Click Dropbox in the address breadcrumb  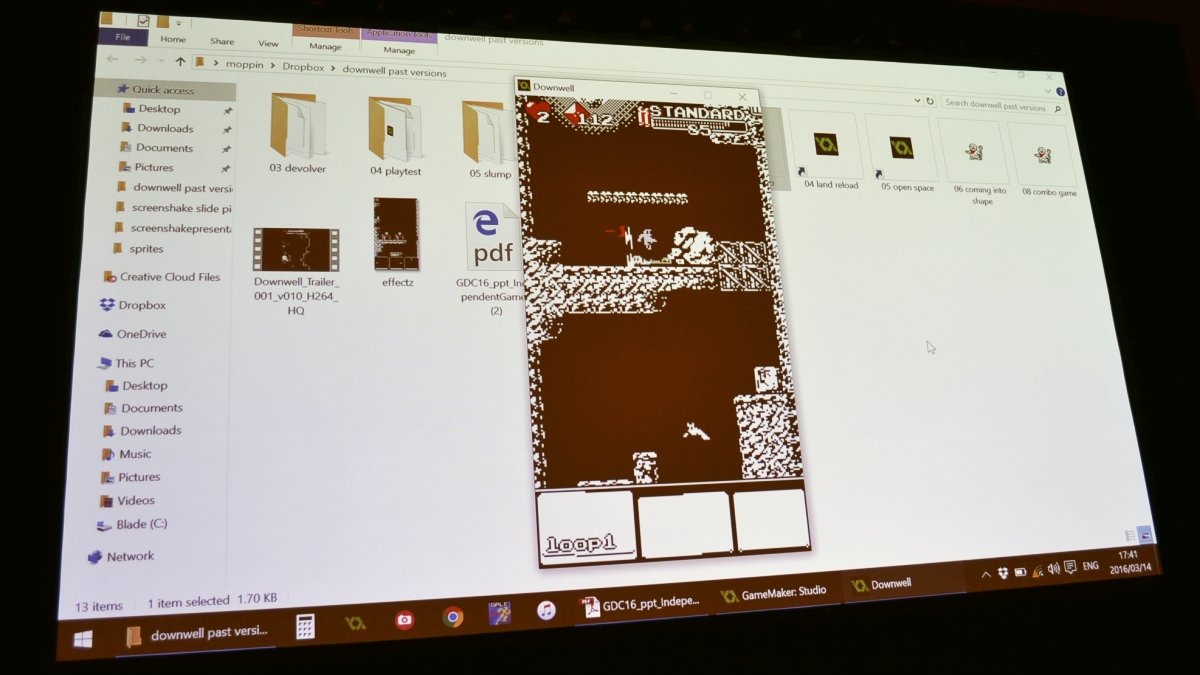pyautogui.click(x=302, y=69)
